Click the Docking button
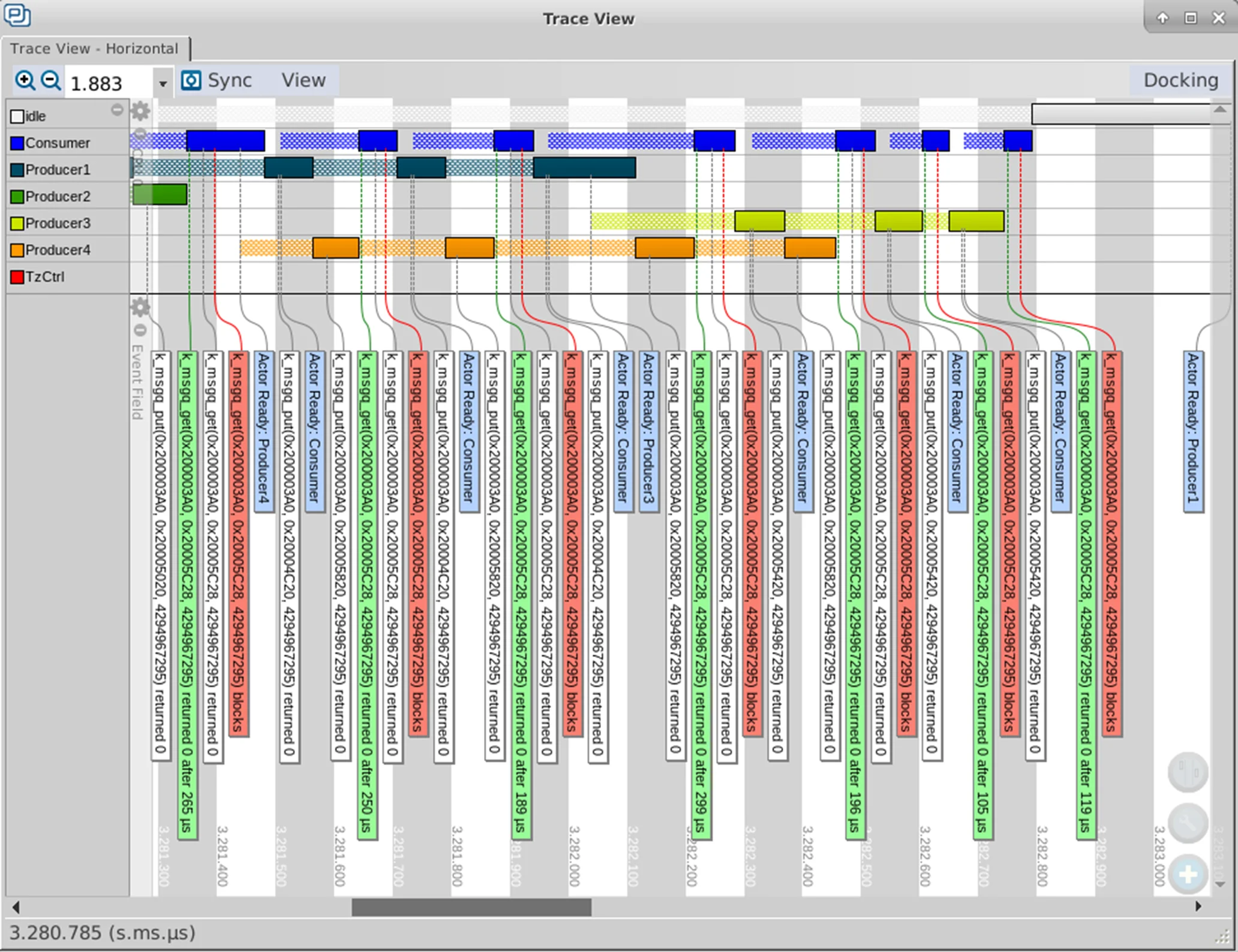Screen dimensions: 1238x952 (1180, 80)
